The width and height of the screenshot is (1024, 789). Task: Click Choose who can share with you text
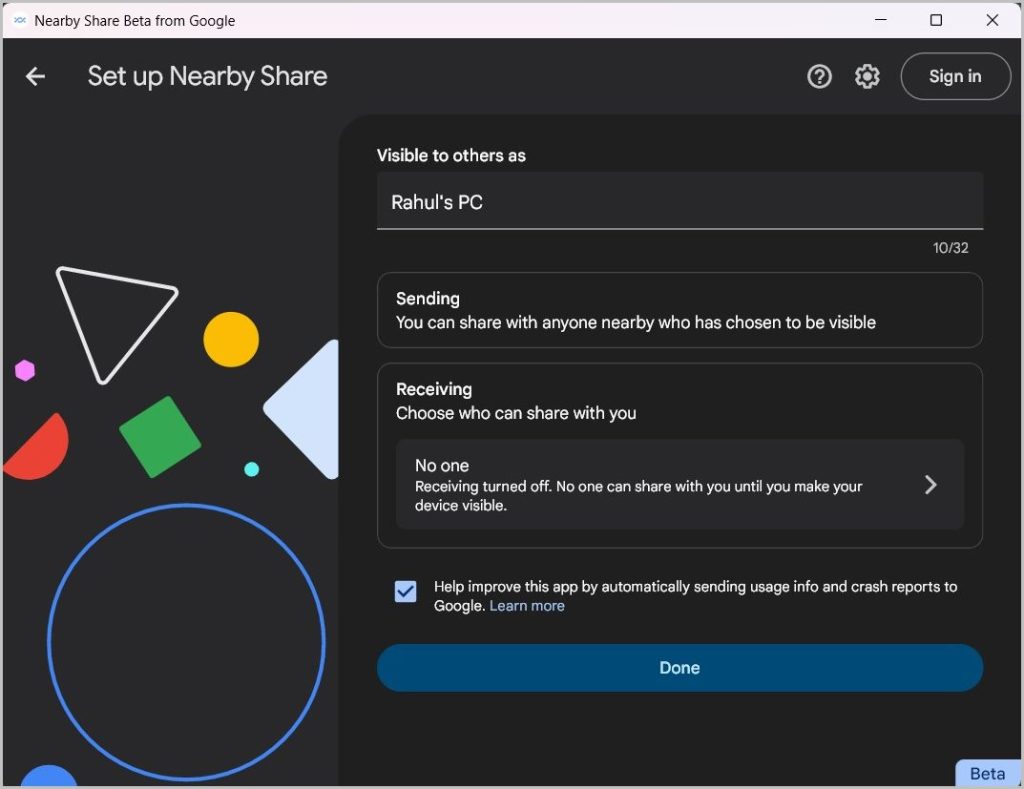[516, 413]
